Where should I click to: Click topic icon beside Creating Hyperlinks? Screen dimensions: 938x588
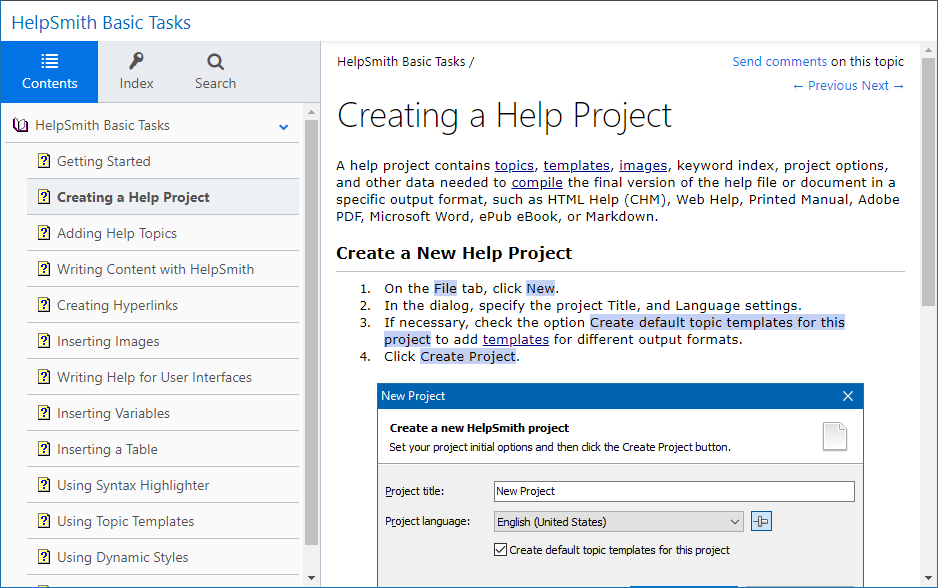tap(44, 304)
